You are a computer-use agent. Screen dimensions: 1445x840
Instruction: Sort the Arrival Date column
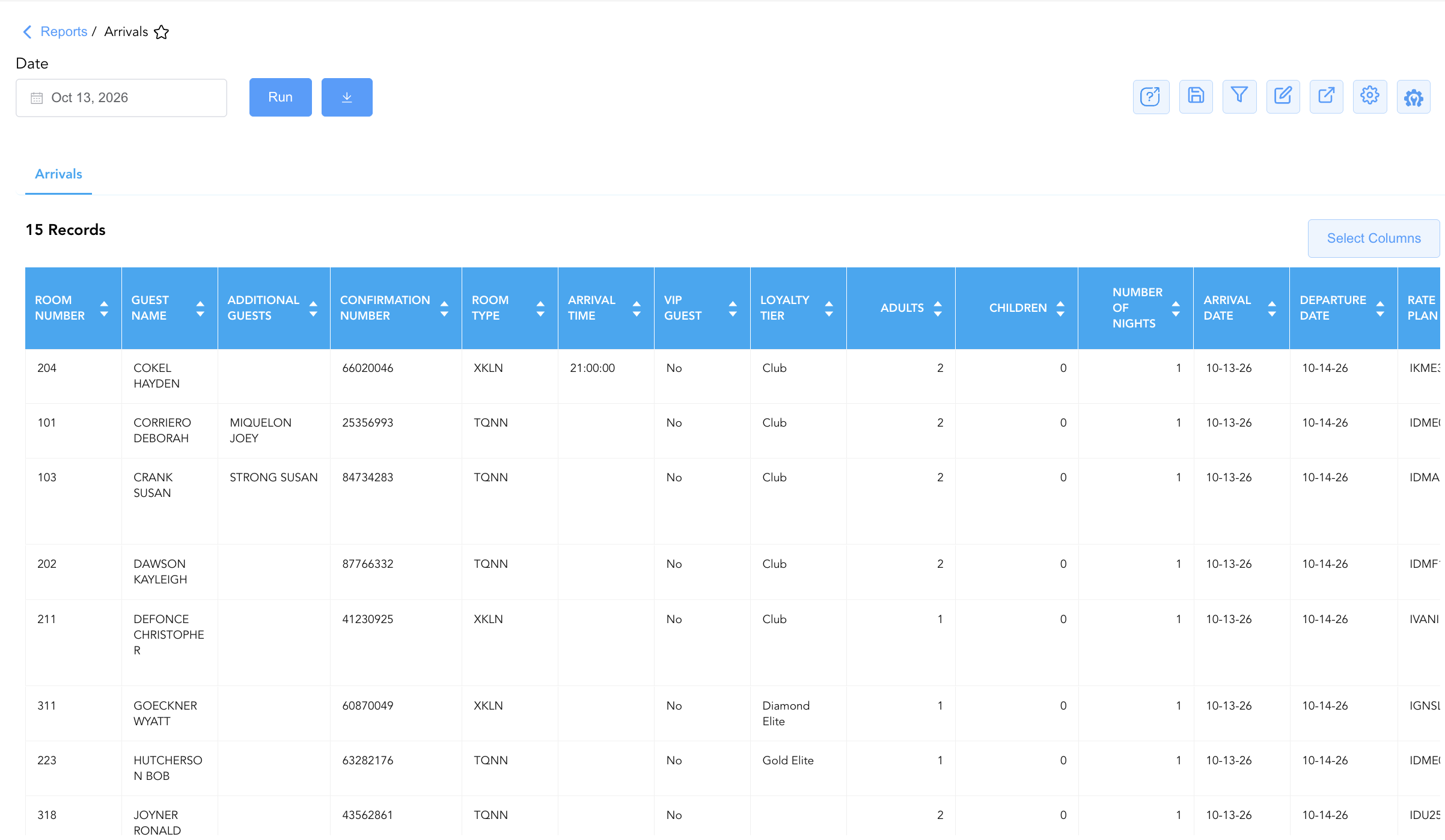click(x=1272, y=308)
